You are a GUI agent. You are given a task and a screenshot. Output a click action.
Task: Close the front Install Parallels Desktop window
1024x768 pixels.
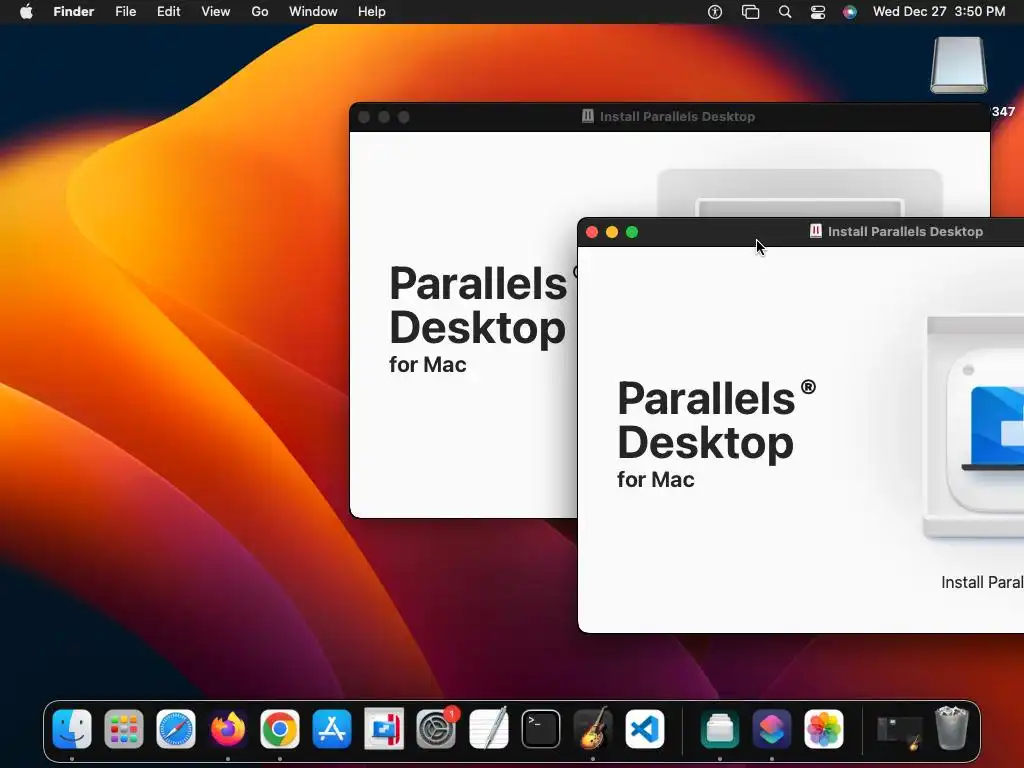pos(592,232)
